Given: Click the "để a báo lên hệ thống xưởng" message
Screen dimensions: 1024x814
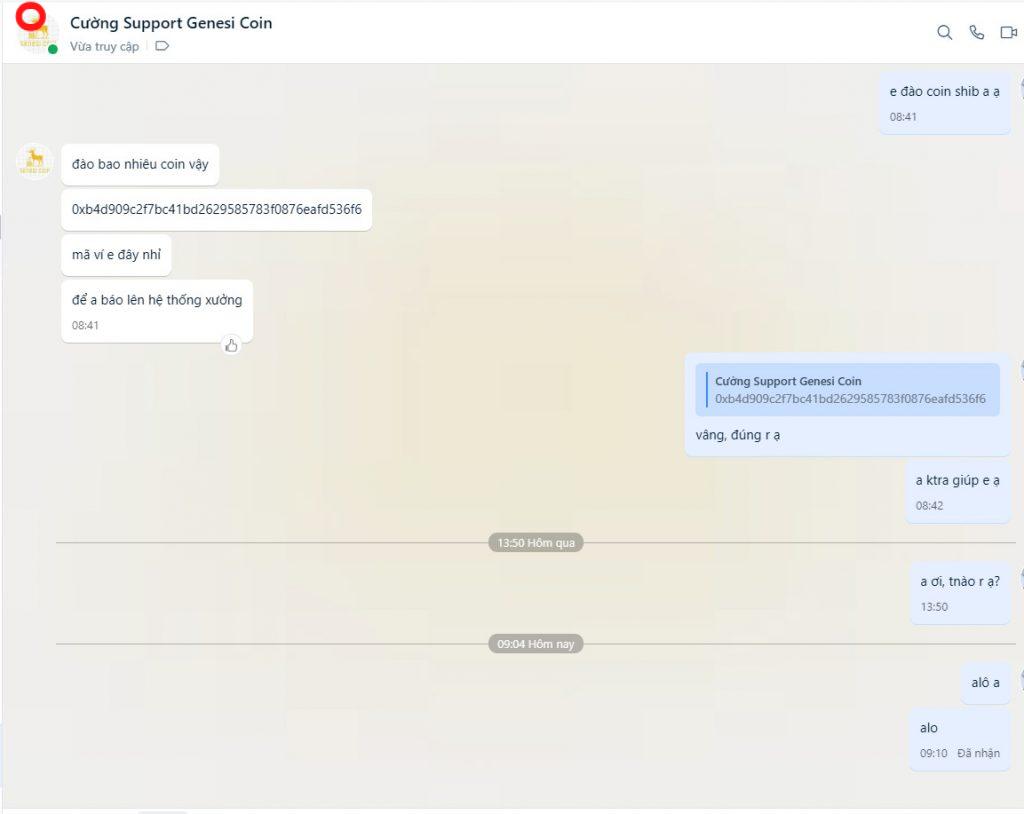Looking at the screenshot, I should coord(157,300).
